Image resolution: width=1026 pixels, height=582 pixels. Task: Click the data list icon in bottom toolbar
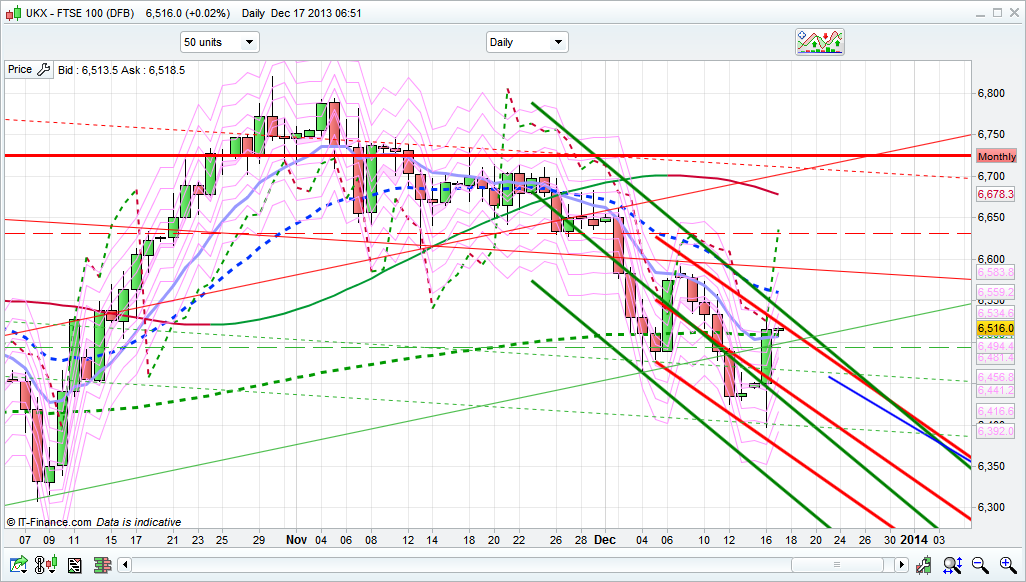[x=73, y=566]
